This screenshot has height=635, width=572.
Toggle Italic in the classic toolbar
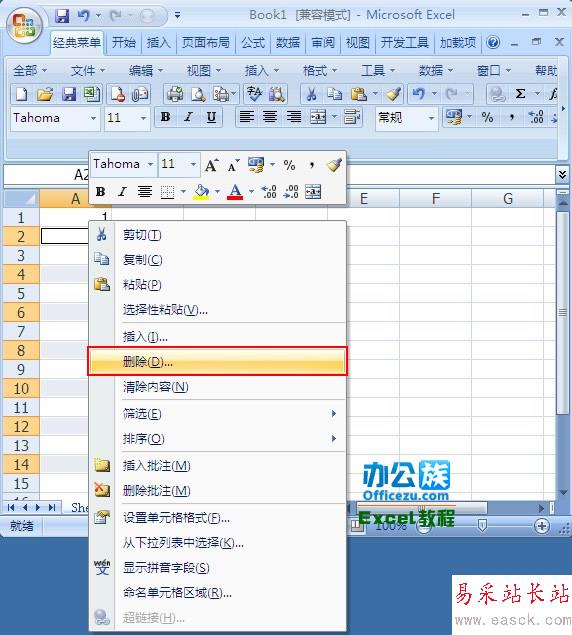(188, 117)
